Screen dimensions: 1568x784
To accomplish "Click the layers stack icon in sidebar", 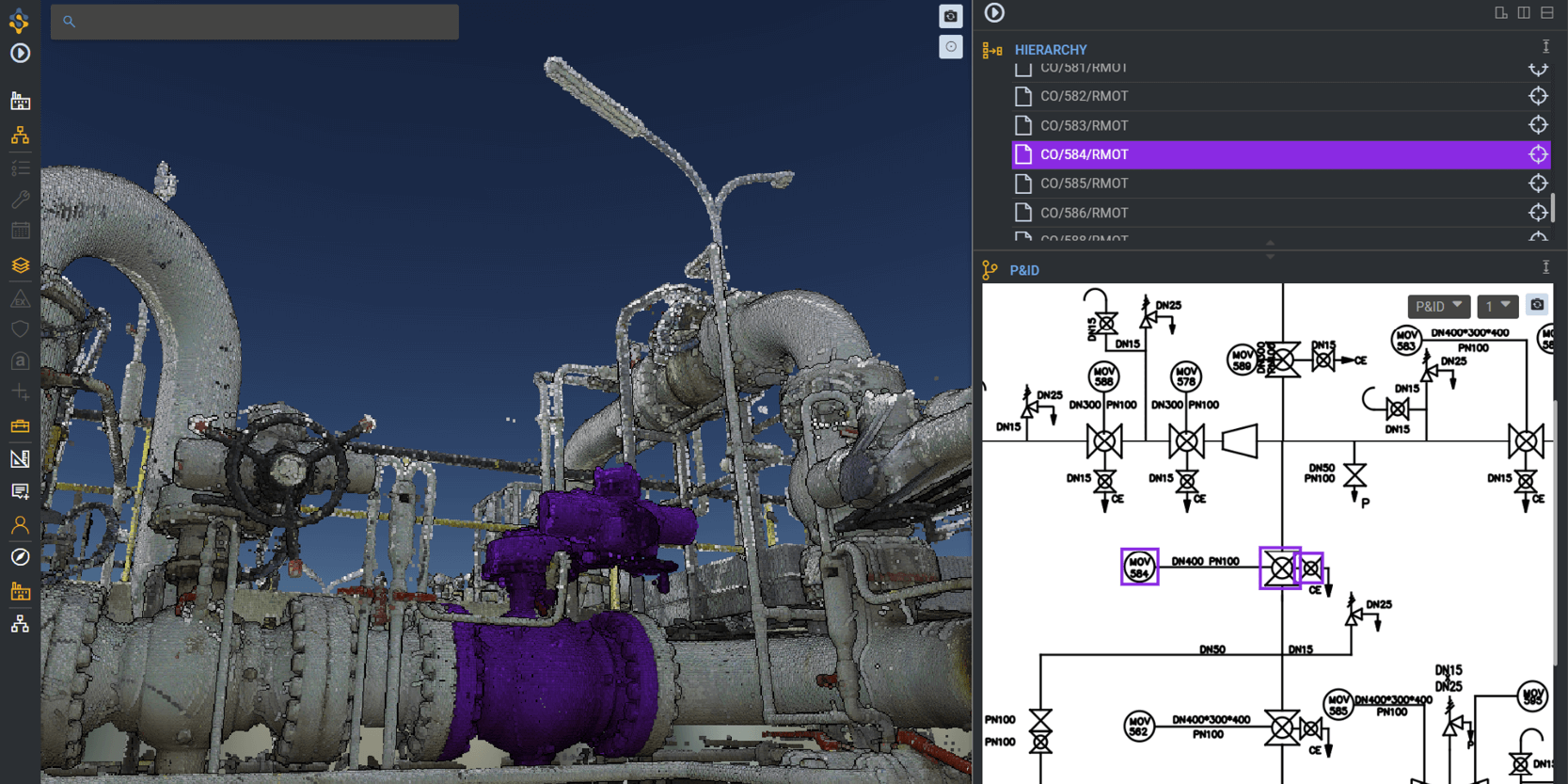I will pyautogui.click(x=20, y=265).
